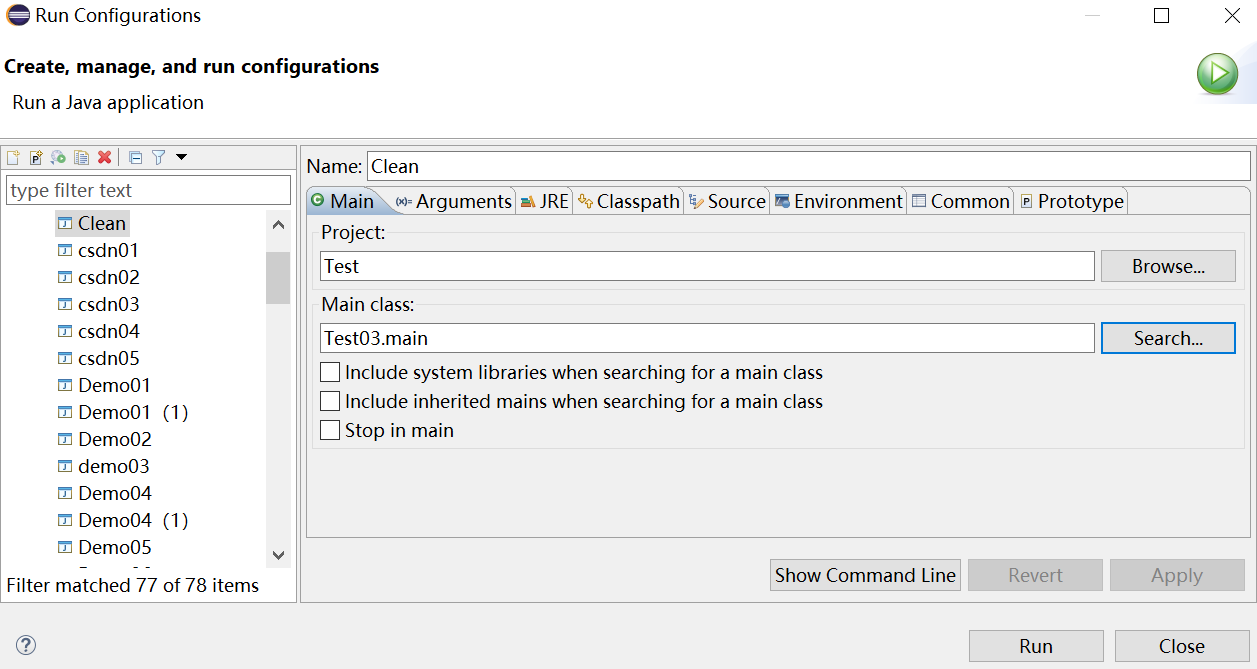The image size is (1257, 669).
Task: Click the New configuration prototype icon
Action: pyautogui.click(x=36, y=157)
